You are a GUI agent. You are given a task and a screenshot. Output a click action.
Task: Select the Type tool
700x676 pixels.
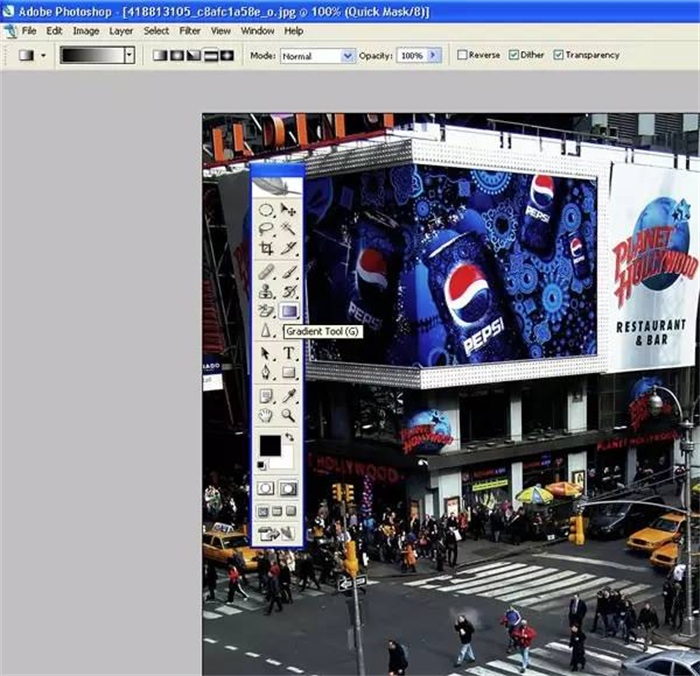[x=288, y=354]
